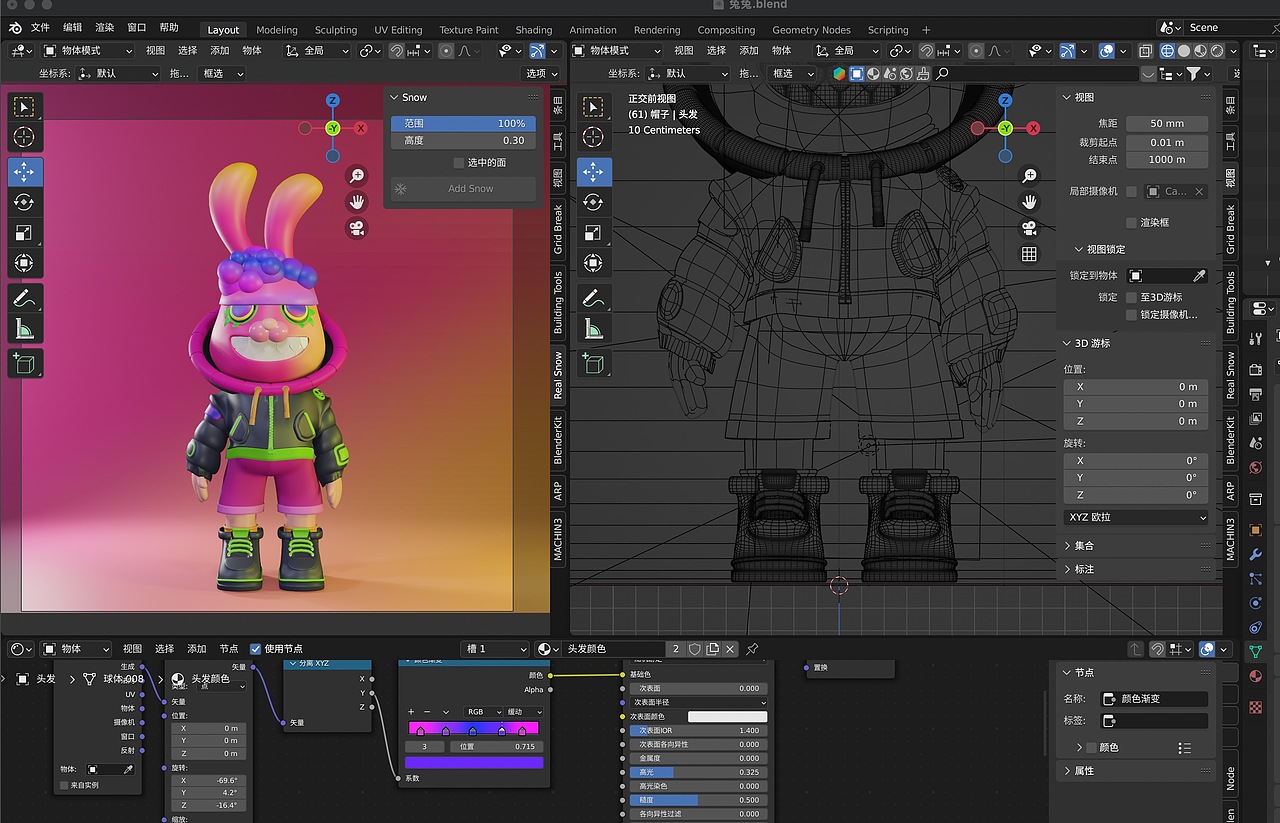Enable the 选中的面 checkbox
1280x823 pixels.
pos(459,162)
